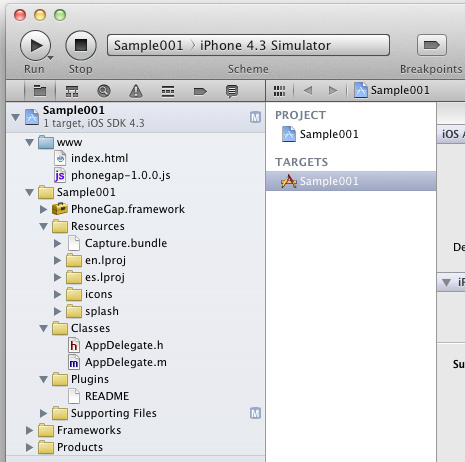Image resolution: width=465 pixels, height=462 pixels.
Task: Open the Debug navigator icon
Action: (x=168, y=91)
